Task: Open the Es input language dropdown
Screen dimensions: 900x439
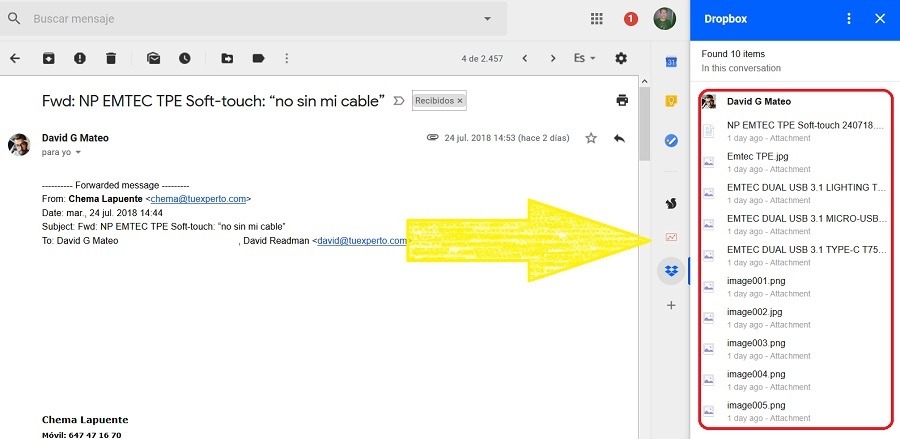Action: pyautogui.click(x=584, y=59)
